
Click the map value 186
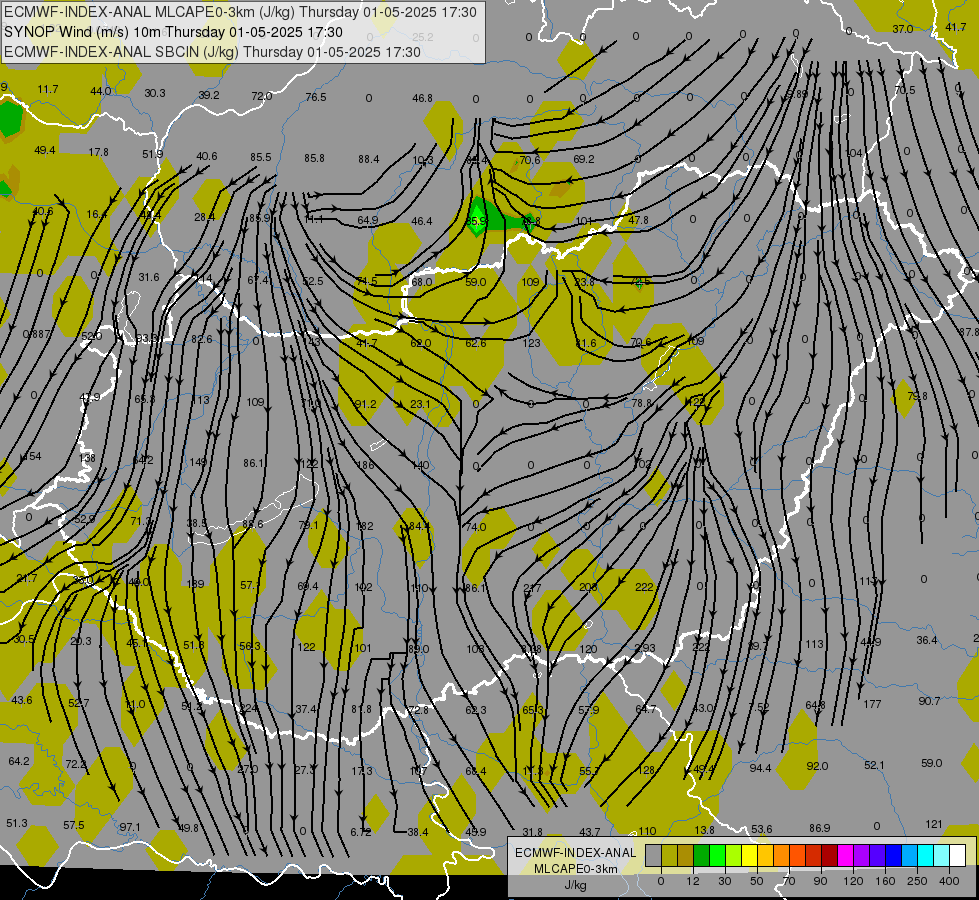pos(365,465)
